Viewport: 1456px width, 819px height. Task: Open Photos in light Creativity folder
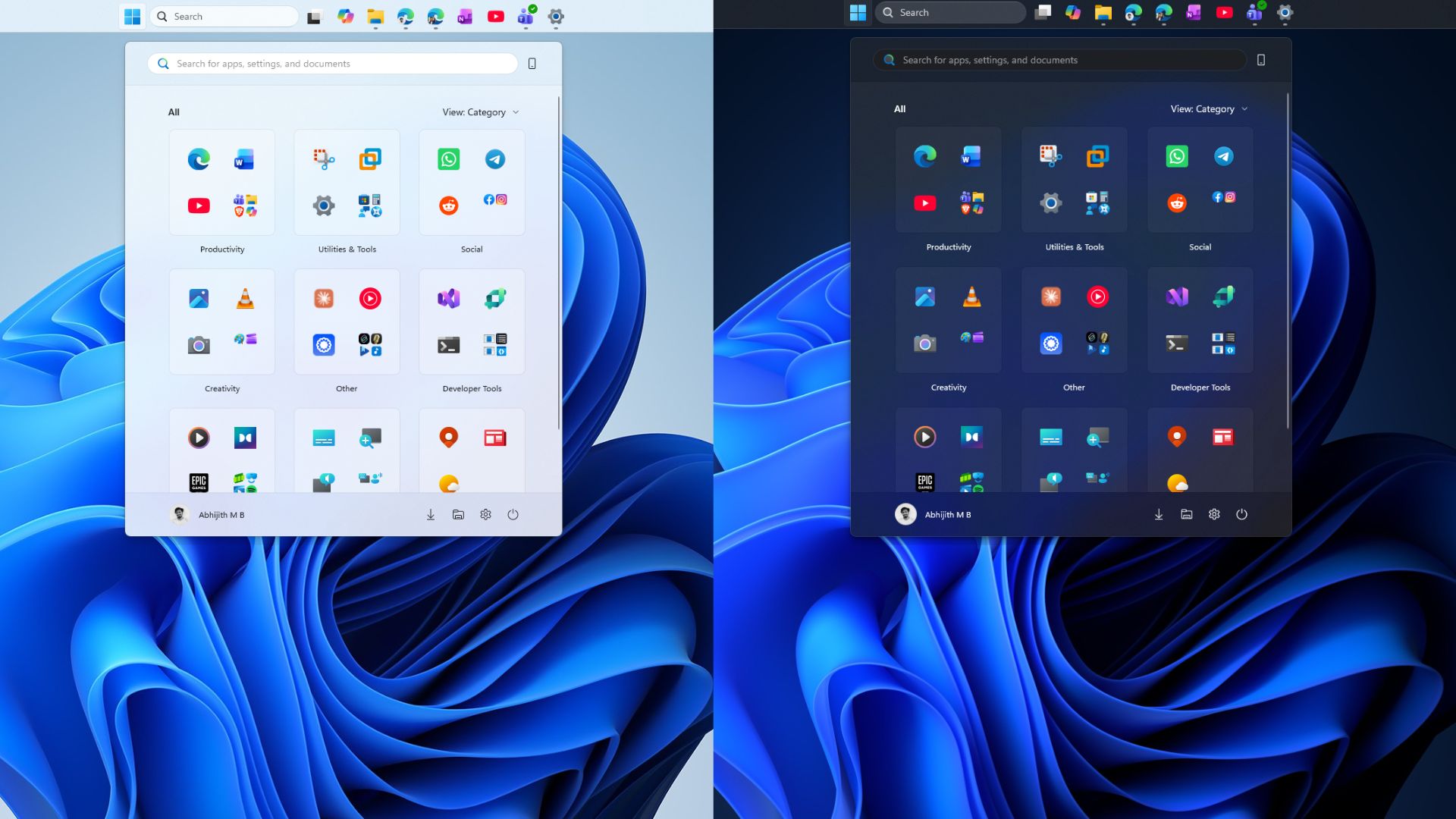point(199,299)
